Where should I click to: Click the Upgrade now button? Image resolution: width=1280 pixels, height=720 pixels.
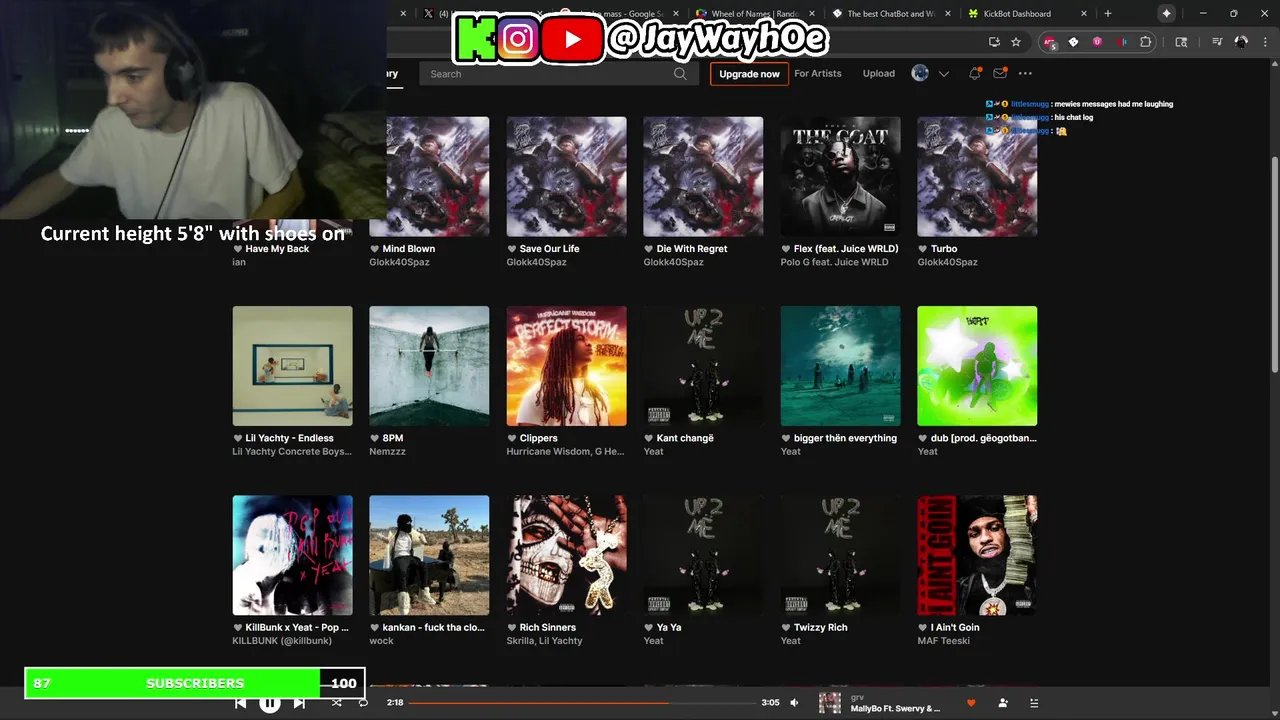tap(749, 74)
